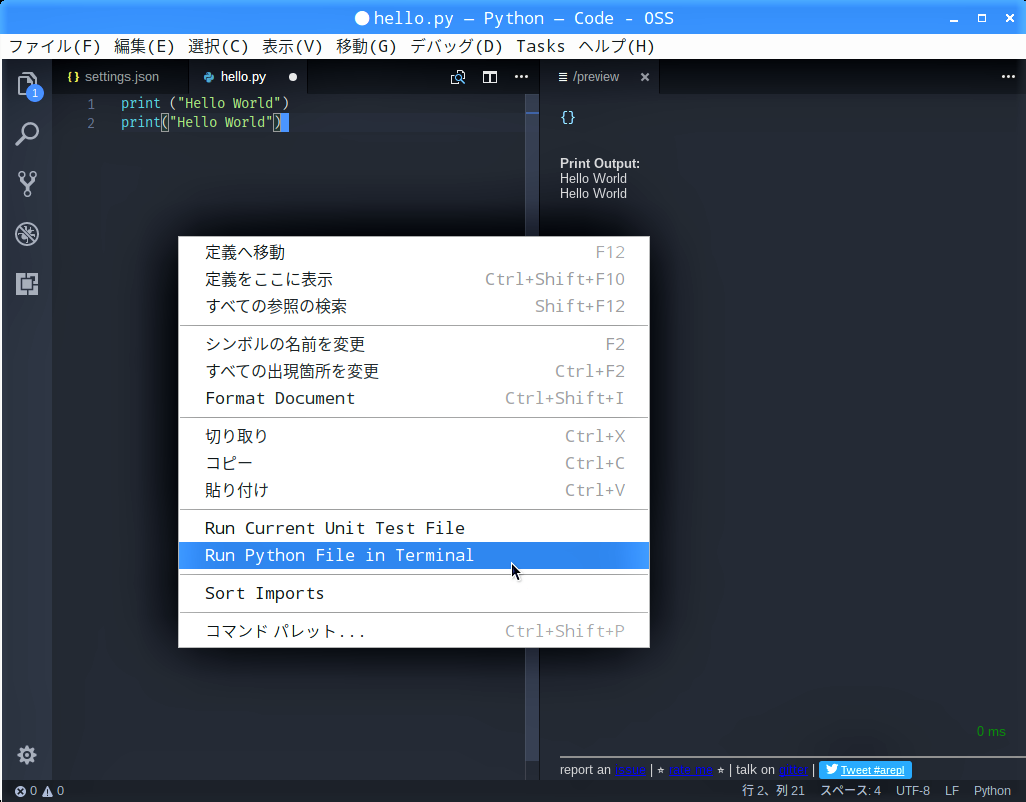The height and width of the screenshot is (802, 1026).
Task: Open the Explorer view in the activity bar
Action: pos(27,84)
